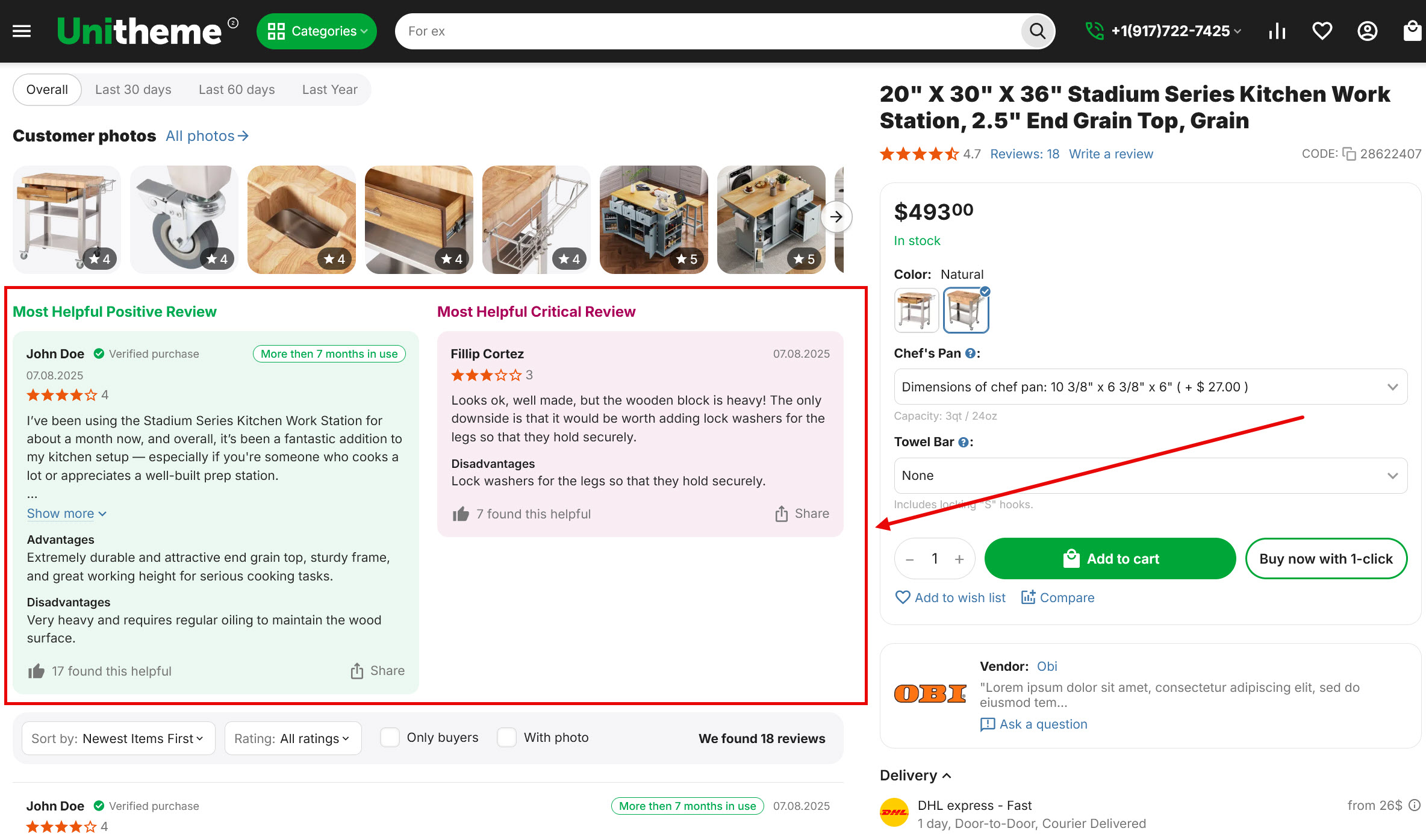Open the shopping cart bag icon
1426x840 pixels.
tap(1412, 31)
